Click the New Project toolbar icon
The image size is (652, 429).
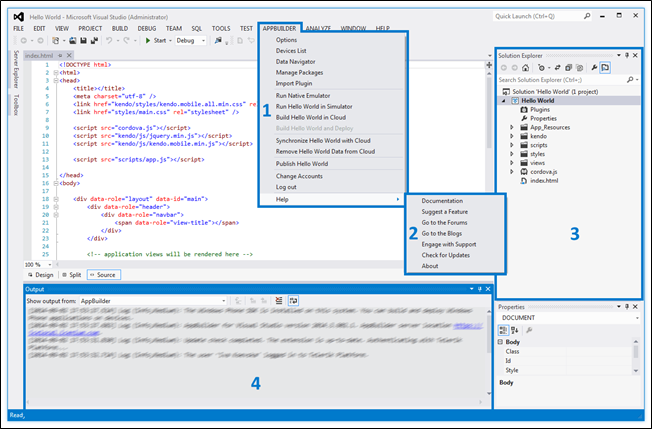(56, 40)
